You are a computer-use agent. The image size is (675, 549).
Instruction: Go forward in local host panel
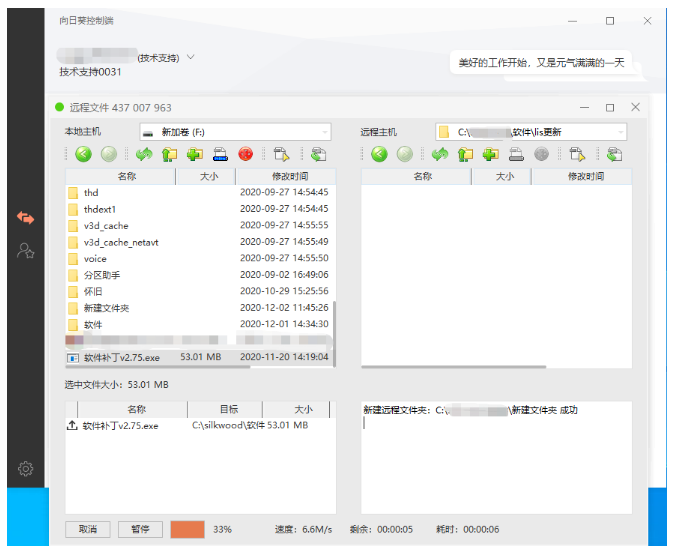click(x=108, y=154)
